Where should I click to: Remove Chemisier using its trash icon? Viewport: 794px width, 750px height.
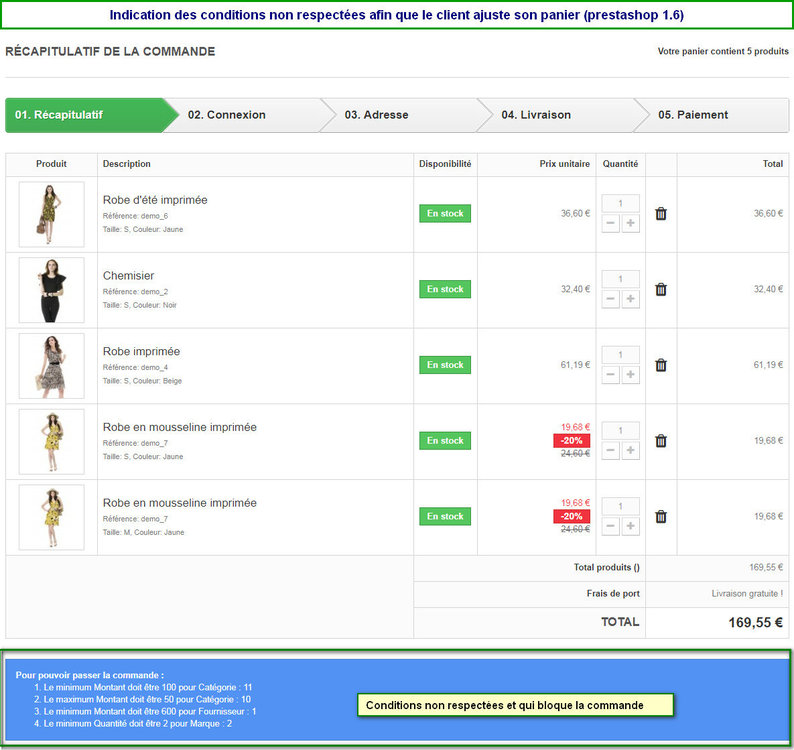(x=661, y=289)
